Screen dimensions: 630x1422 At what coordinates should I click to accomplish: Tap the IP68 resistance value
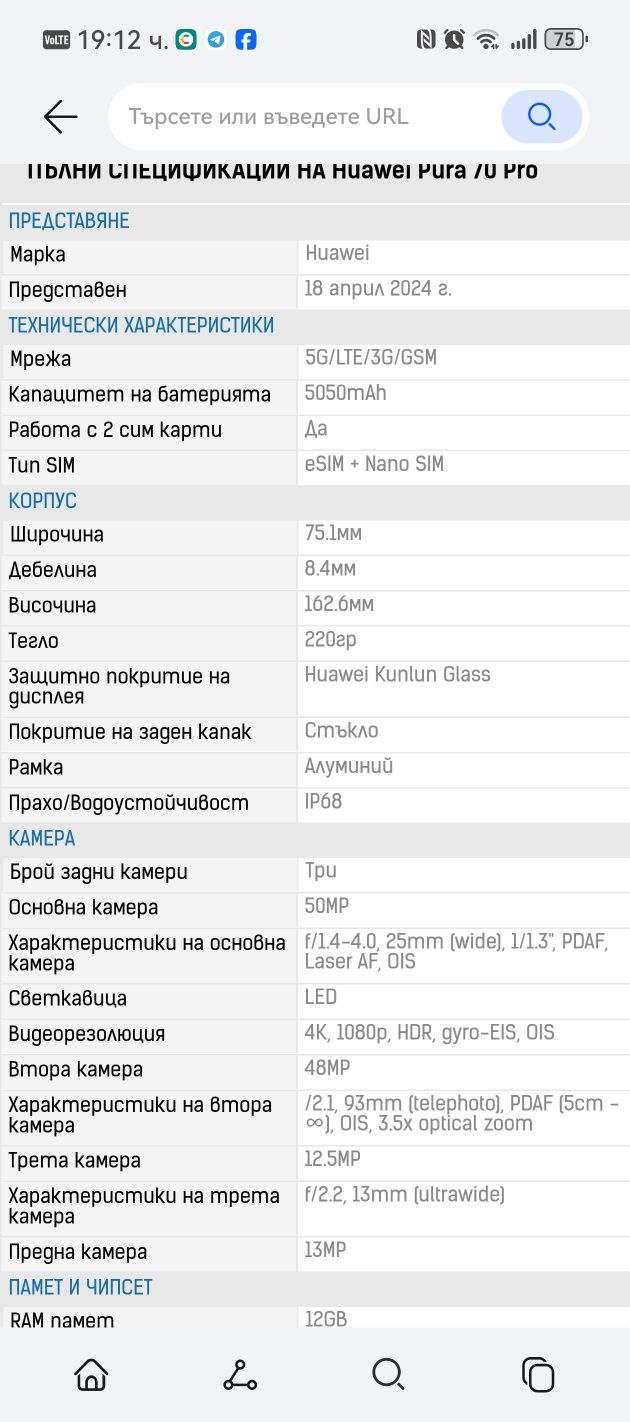tap(324, 802)
